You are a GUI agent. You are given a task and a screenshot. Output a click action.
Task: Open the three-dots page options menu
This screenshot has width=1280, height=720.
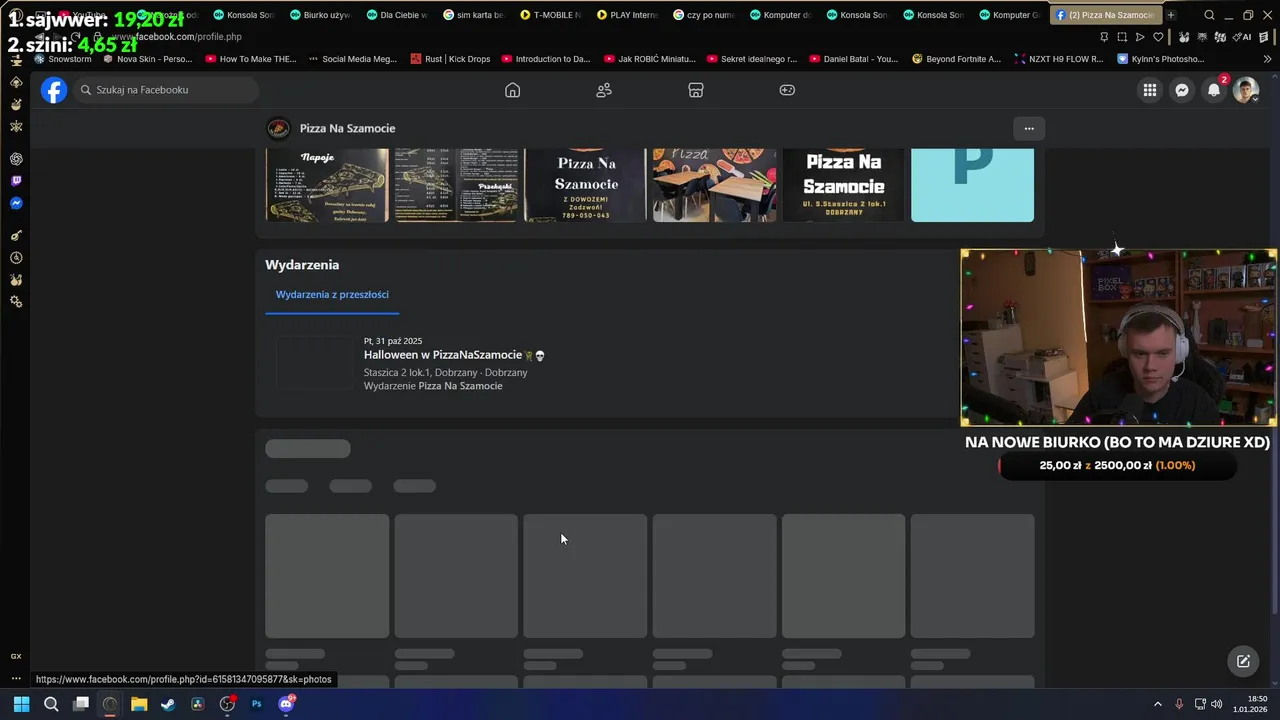click(1029, 128)
